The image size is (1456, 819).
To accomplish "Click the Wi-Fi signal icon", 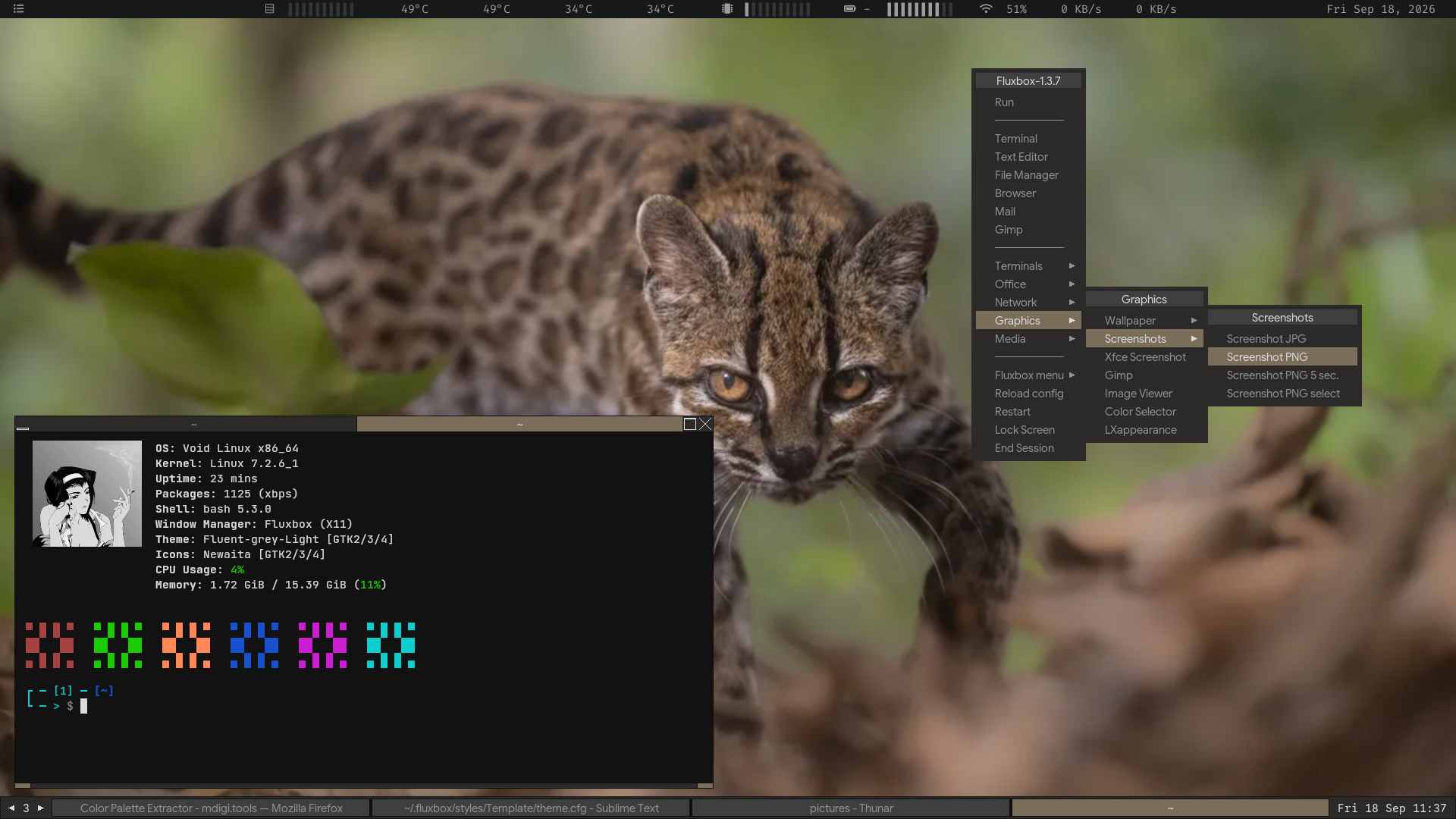I will pyautogui.click(x=985, y=9).
